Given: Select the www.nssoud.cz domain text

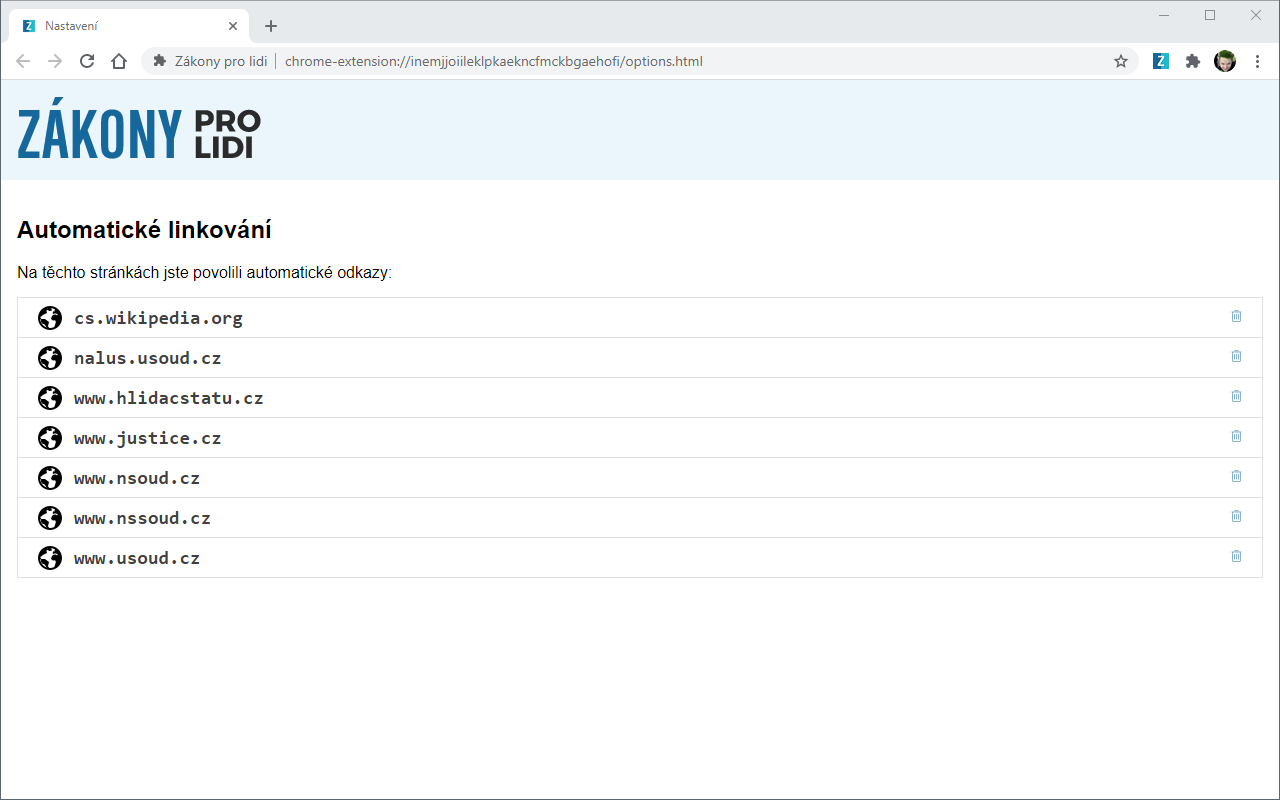Looking at the screenshot, I should point(143,518).
